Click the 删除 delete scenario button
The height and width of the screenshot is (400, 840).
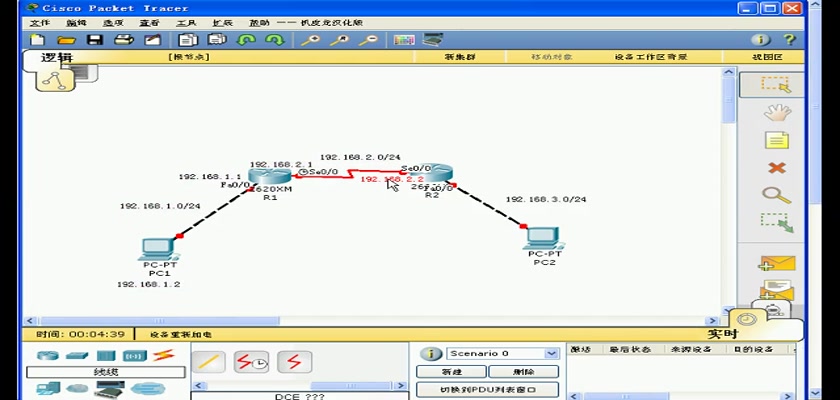click(523, 371)
